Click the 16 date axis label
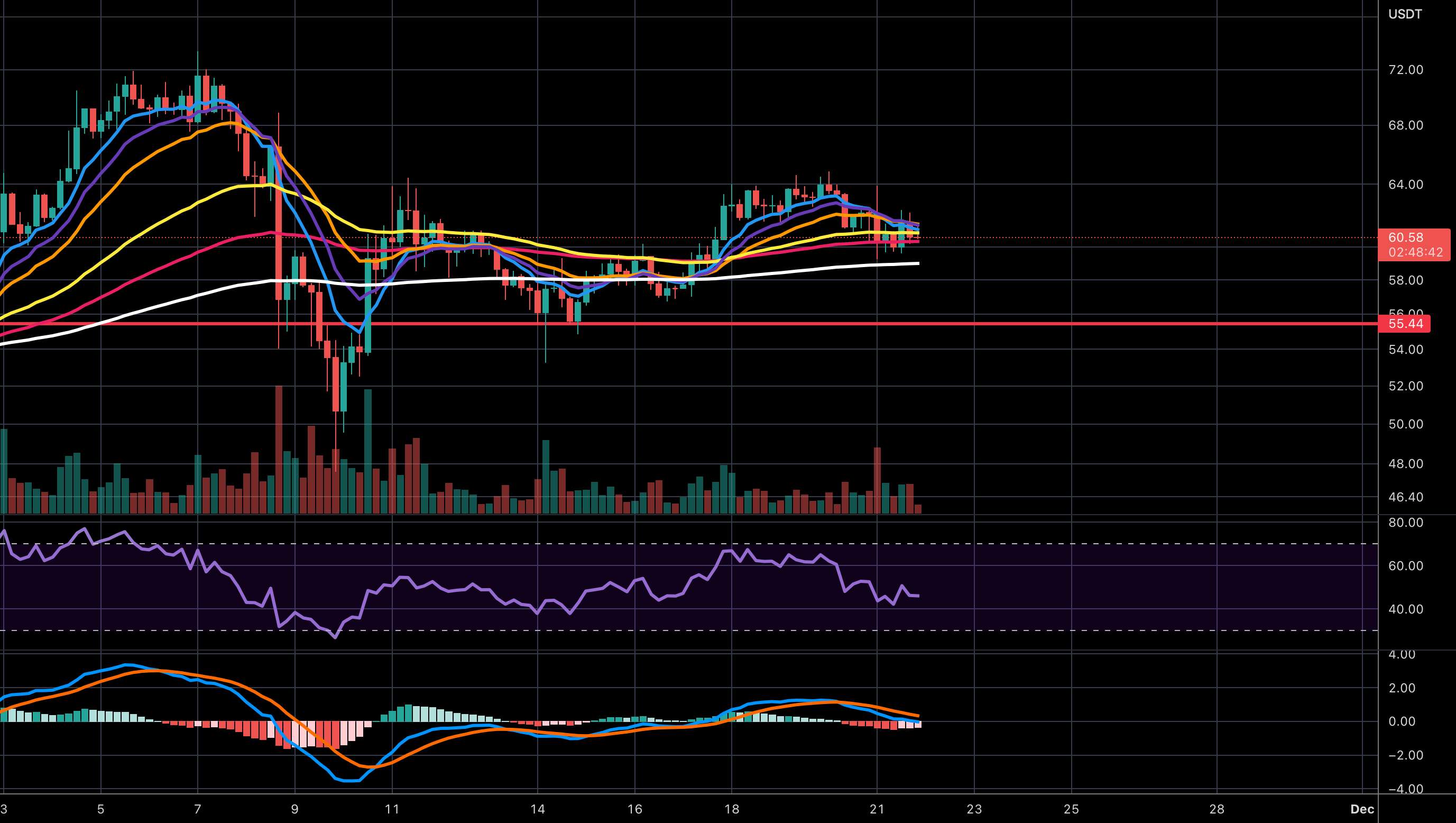This screenshot has width=1456, height=823. point(635,809)
